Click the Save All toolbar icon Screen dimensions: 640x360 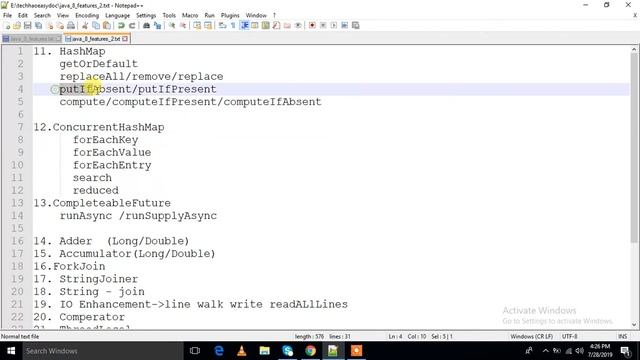coord(38,25)
